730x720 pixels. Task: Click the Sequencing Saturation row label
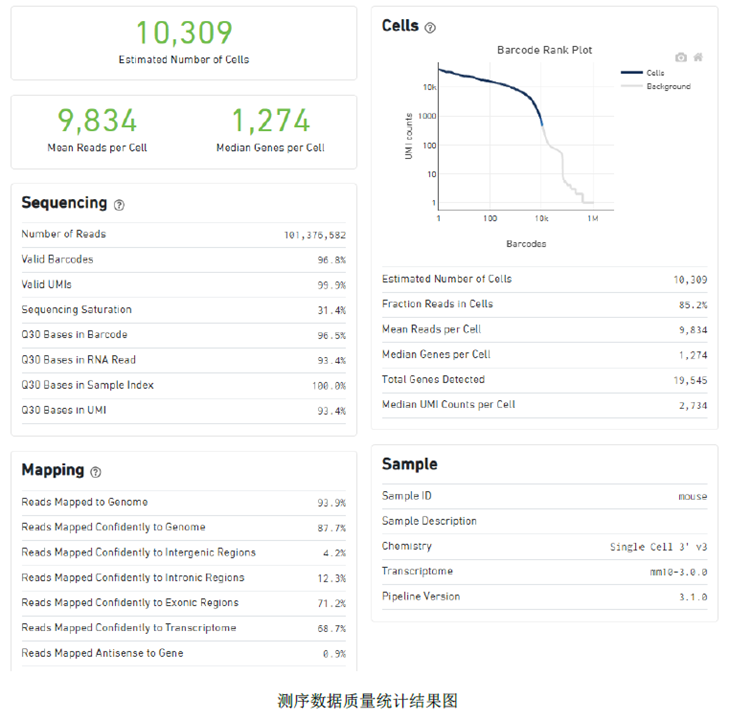76,310
